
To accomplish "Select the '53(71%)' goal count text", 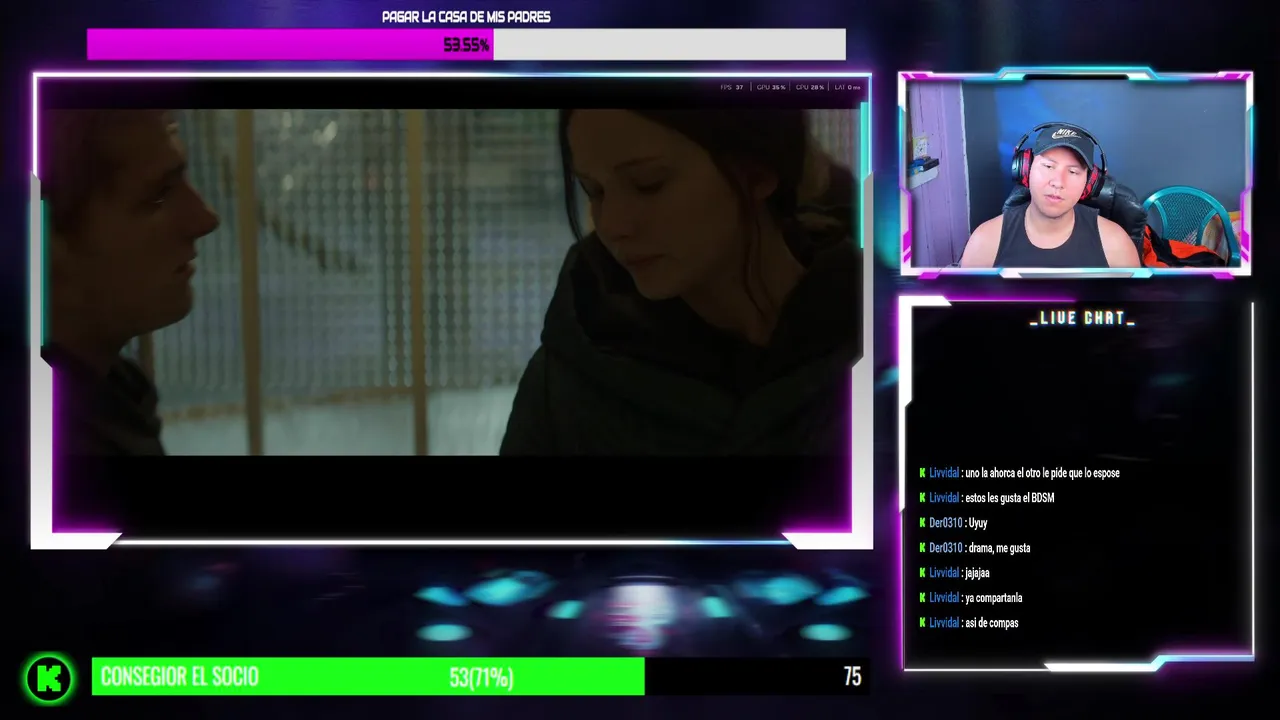I will (x=481, y=678).
